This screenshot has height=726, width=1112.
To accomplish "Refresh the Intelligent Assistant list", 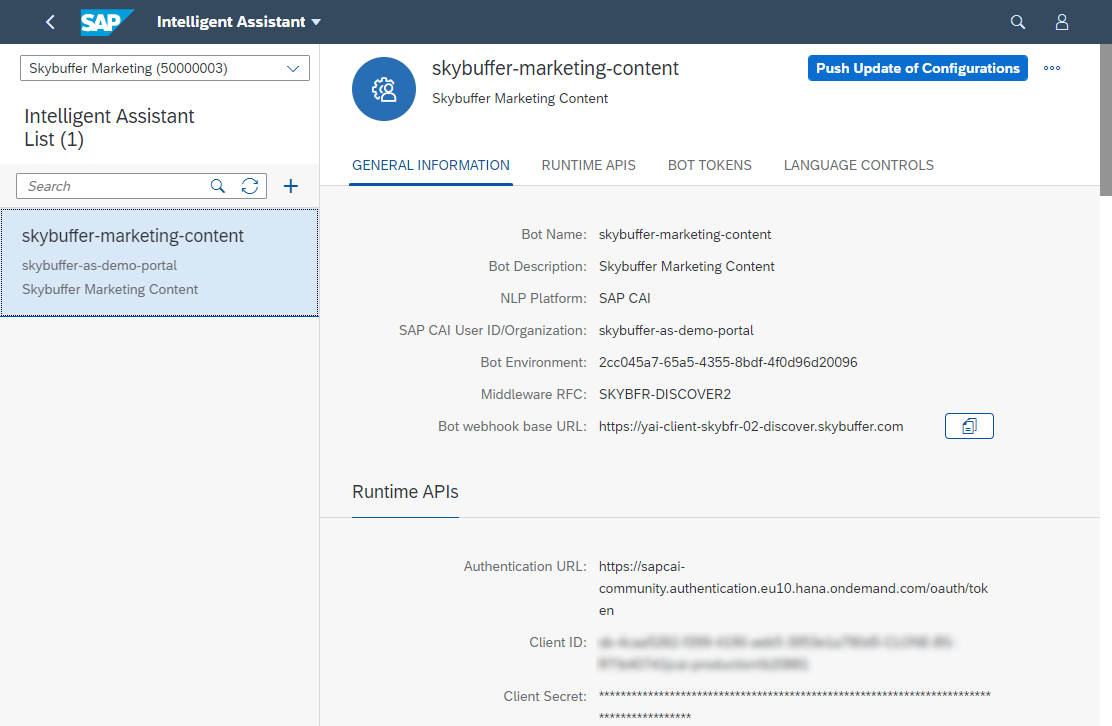I will [x=250, y=186].
